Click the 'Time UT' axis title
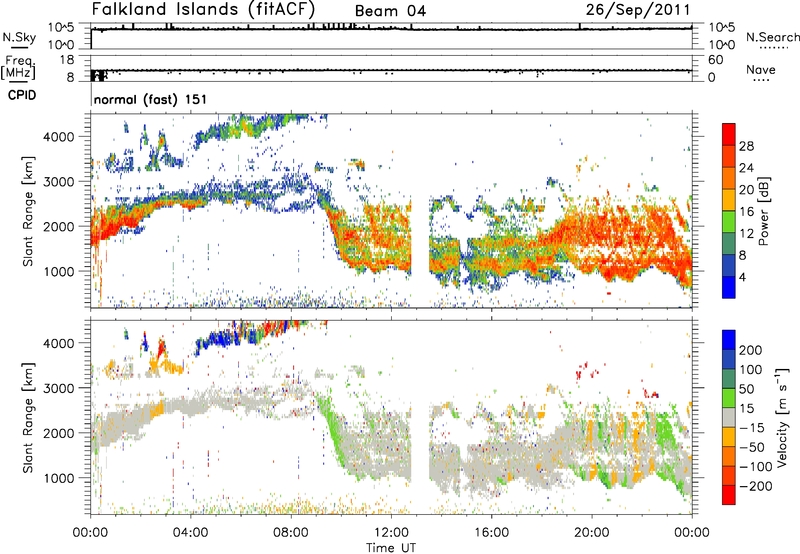 coord(391,547)
